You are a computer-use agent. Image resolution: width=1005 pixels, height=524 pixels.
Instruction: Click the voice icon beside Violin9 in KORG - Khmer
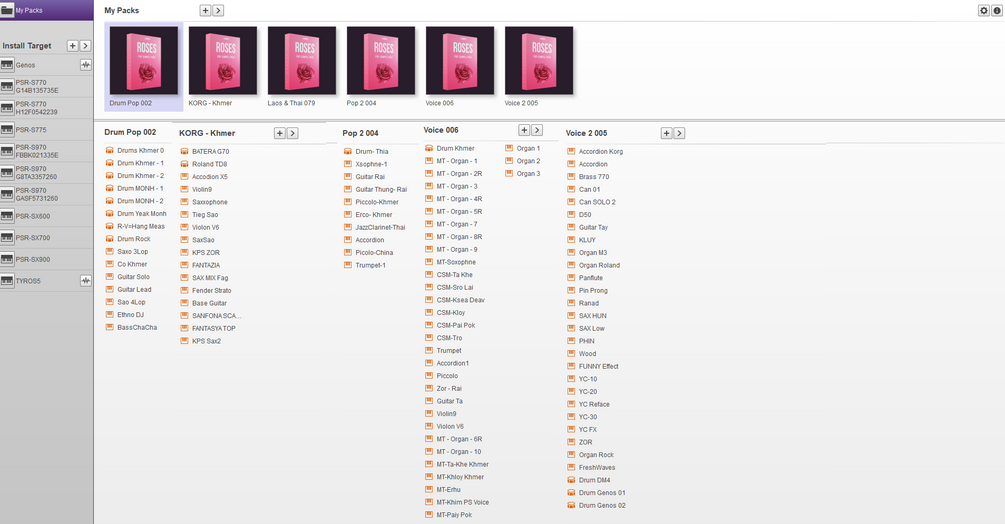tap(185, 190)
